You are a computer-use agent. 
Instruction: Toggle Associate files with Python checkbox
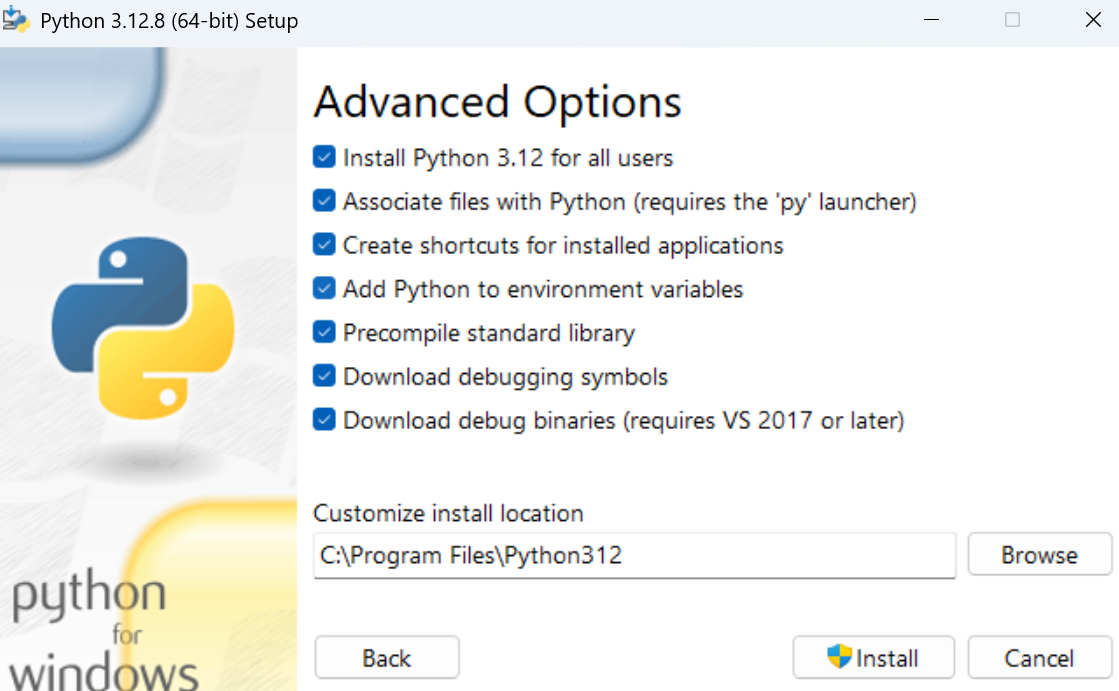324,201
